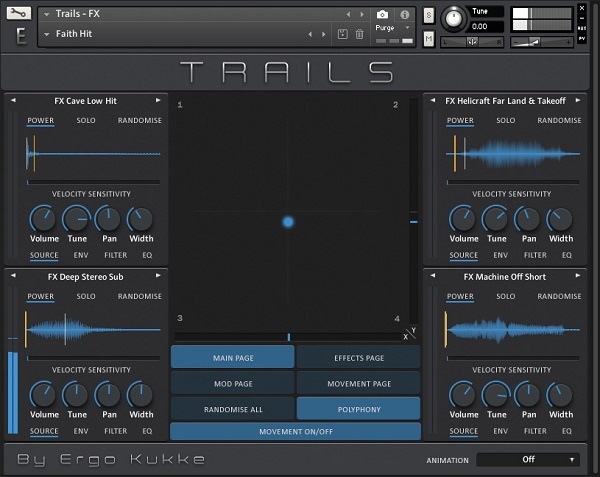
Task: Toggle POWER for FX Machine Off Short
Action: click(460, 296)
